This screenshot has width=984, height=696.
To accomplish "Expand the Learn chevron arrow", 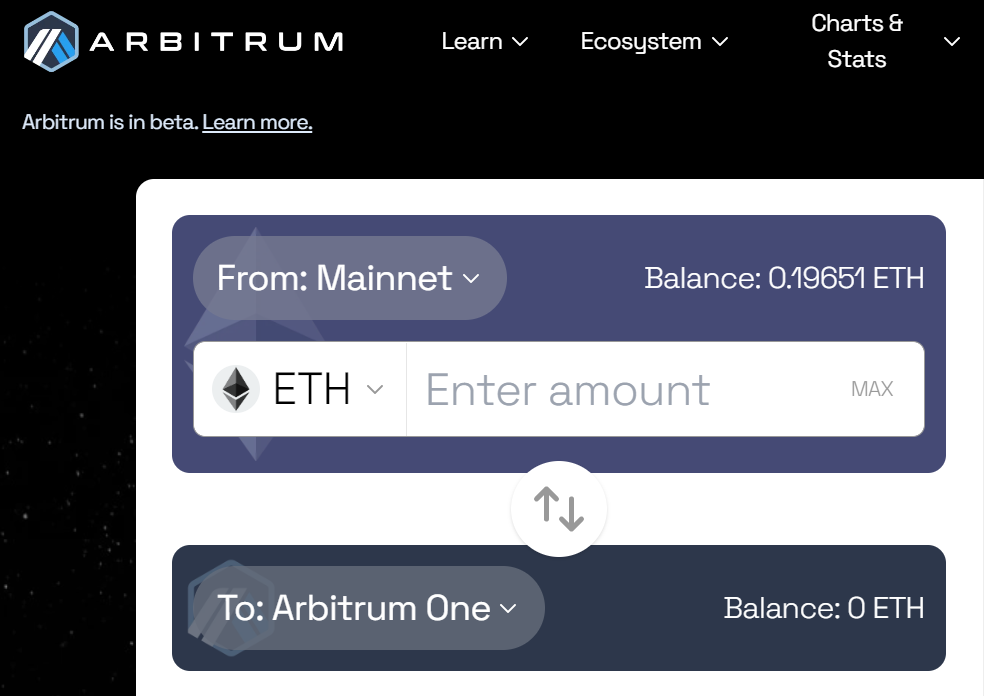I will click(x=520, y=42).
